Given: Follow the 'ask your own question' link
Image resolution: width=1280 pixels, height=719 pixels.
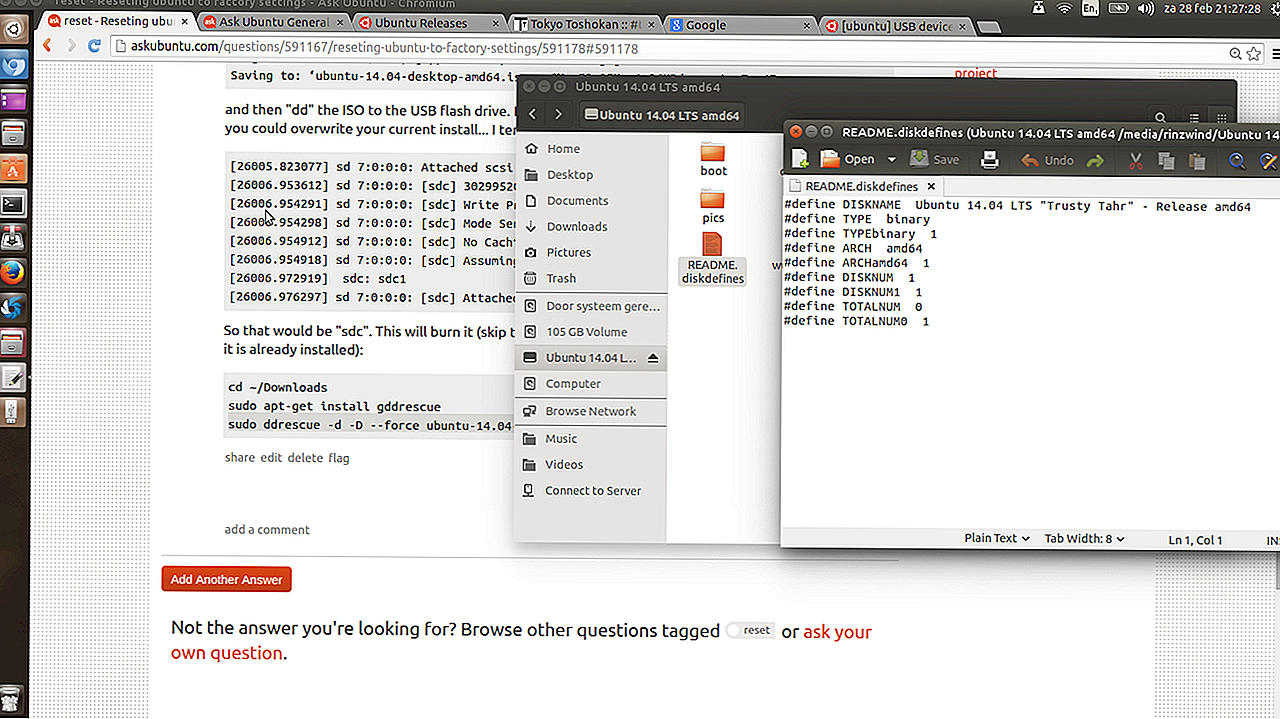Looking at the screenshot, I should 837,632.
